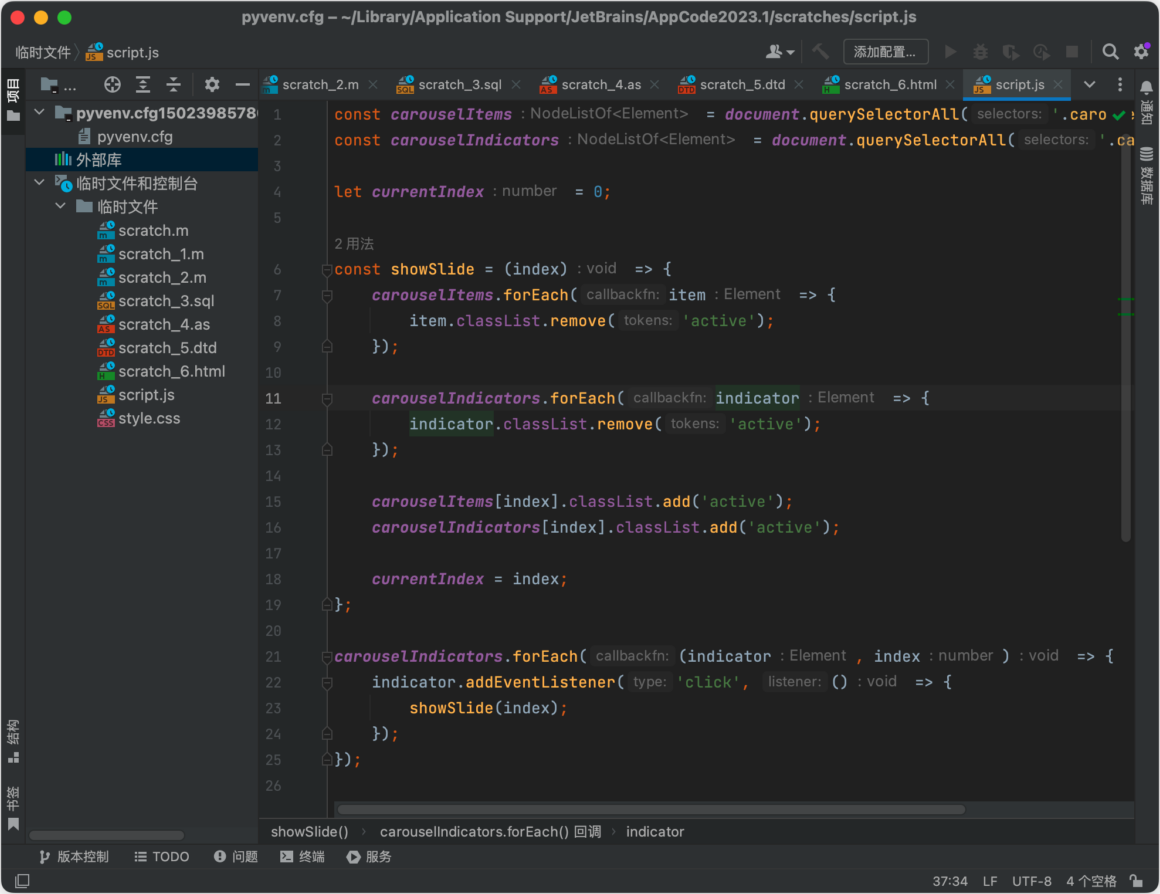This screenshot has width=1160, height=894.
Task: Open project panel options gear
Action: (x=212, y=85)
